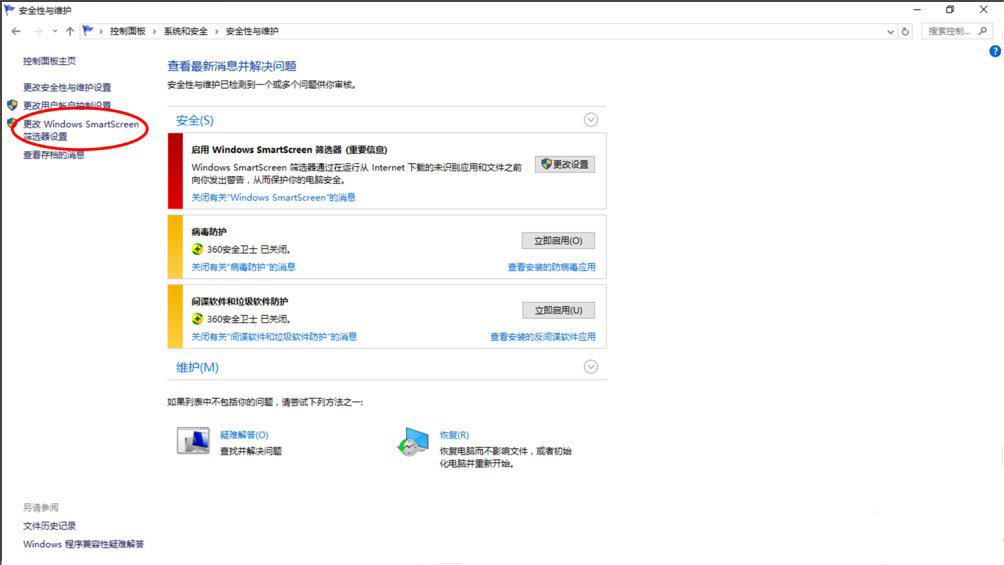This screenshot has height=565, width=1004.
Task: Go up one level arrow
Action: pyautogui.click(x=70, y=31)
